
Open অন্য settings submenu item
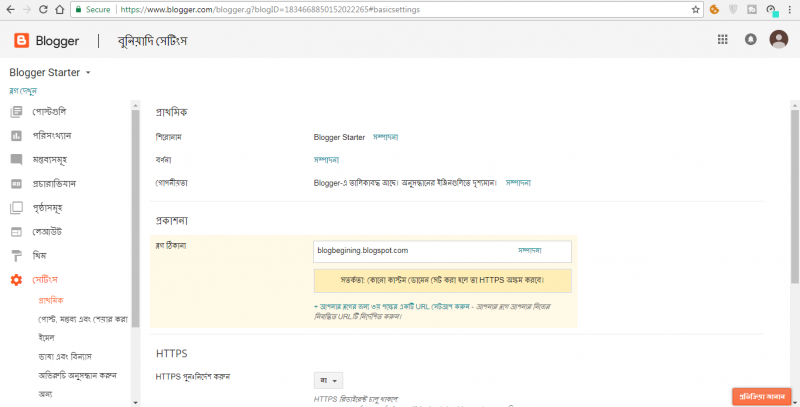pyautogui.click(x=45, y=394)
